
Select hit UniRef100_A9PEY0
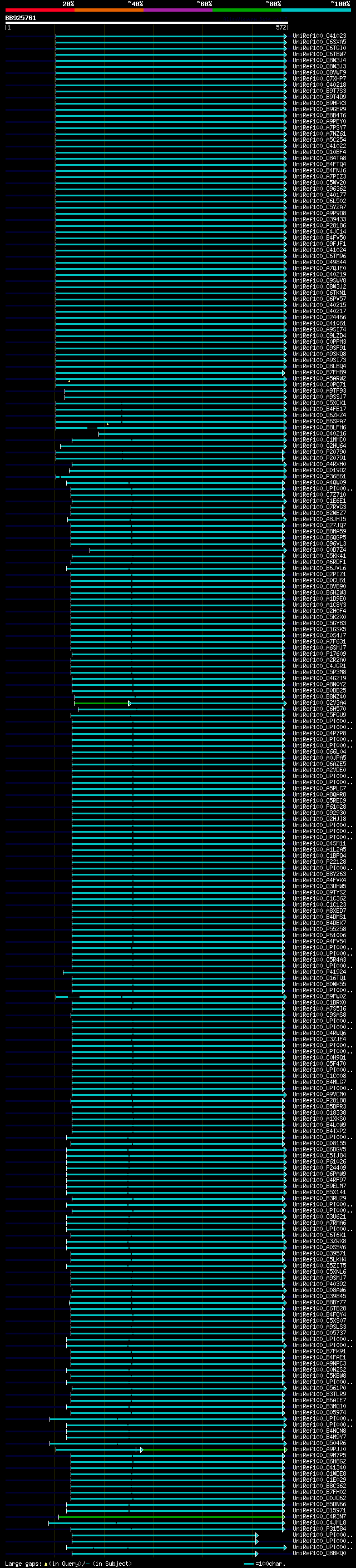319,122
